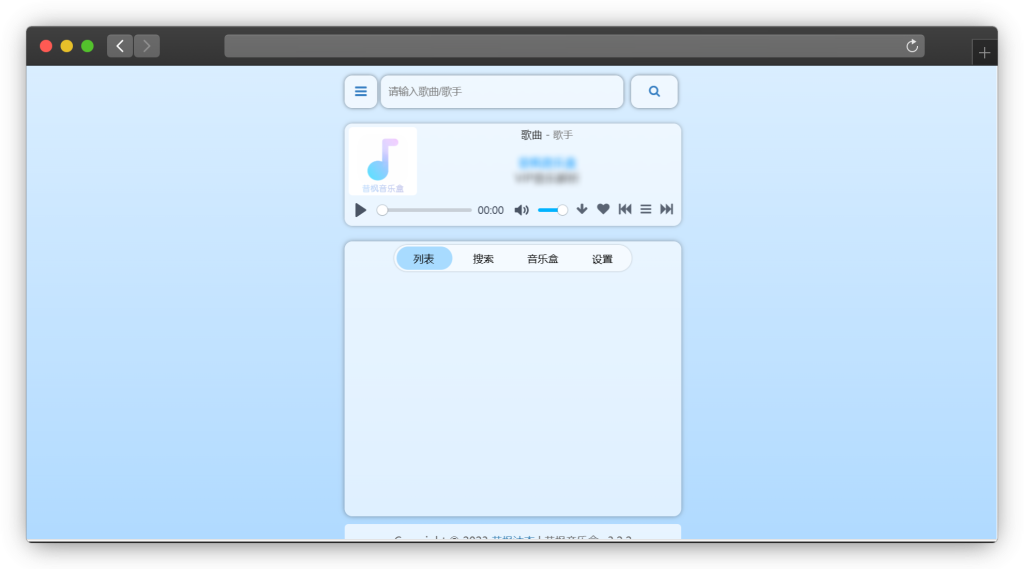The image size is (1024, 569).
Task: Focus the 请输入歌曲/歌手 search field
Action: pyautogui.click(x=501, y=91)
